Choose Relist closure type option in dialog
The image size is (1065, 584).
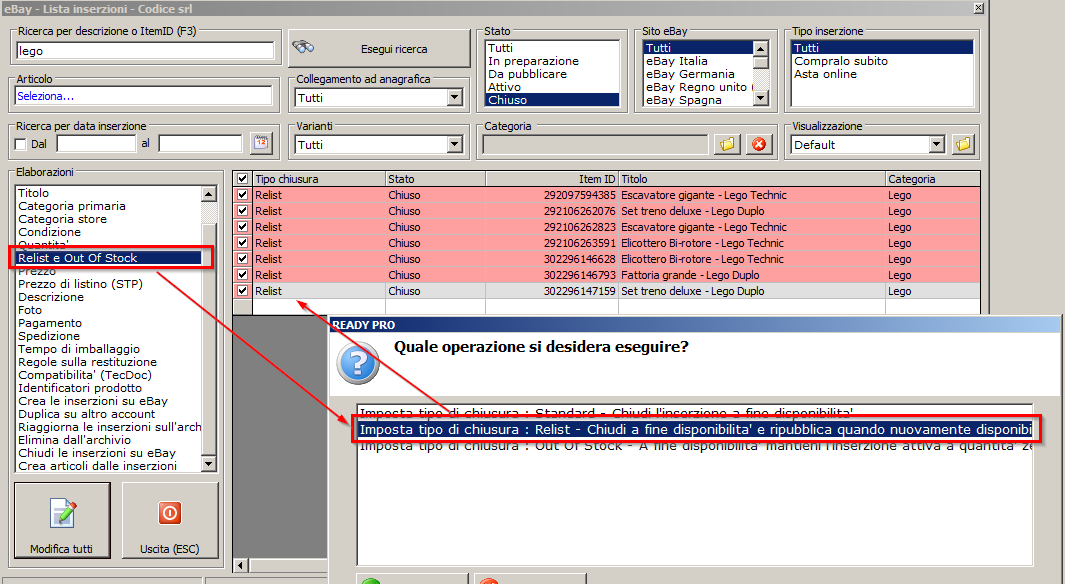695,430
